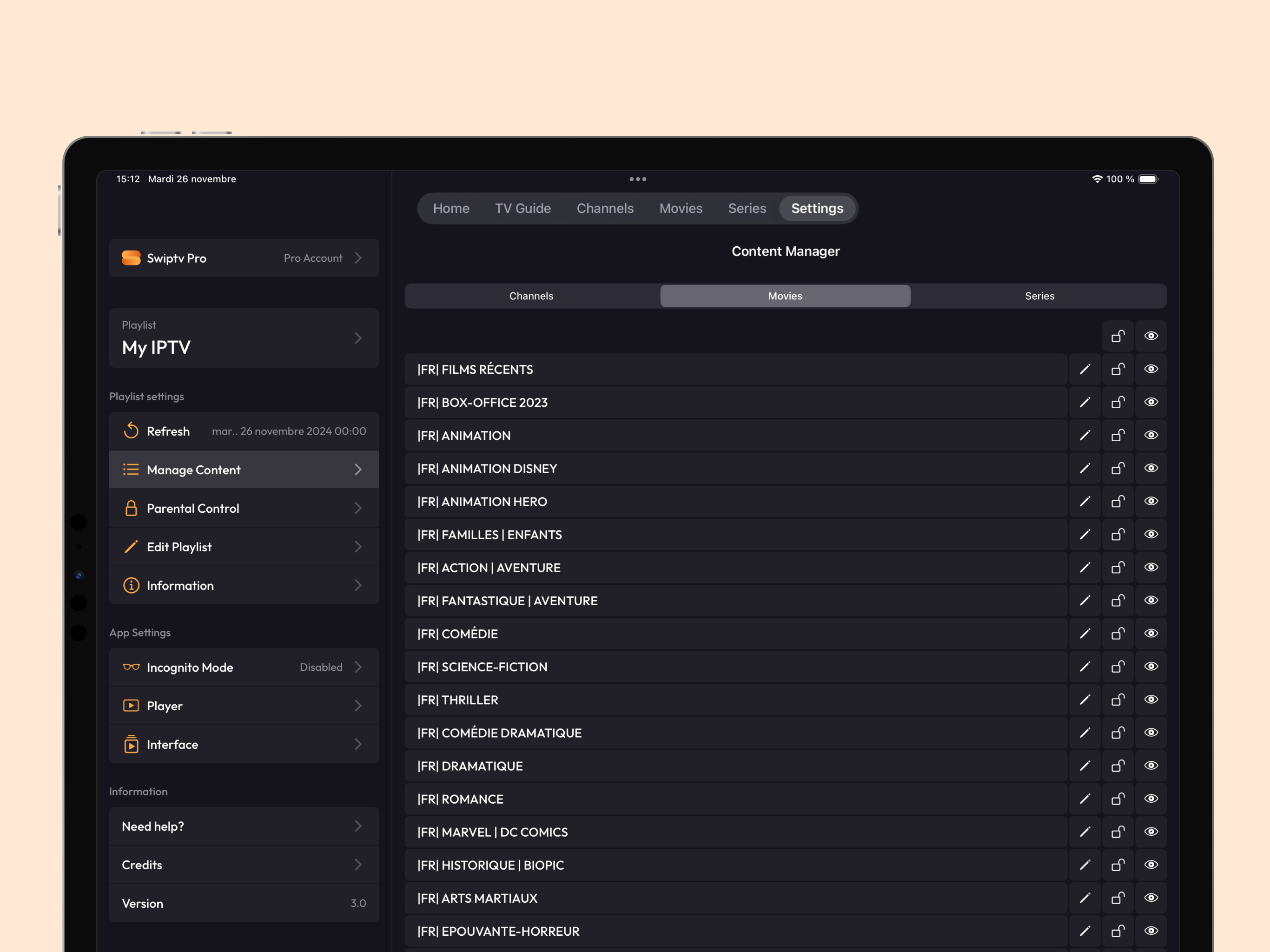Image resolution: width=1270 pixels, height=952 pixels.
Task: Click the Edit Playlist pencil icon
Action: coord(131,546)
